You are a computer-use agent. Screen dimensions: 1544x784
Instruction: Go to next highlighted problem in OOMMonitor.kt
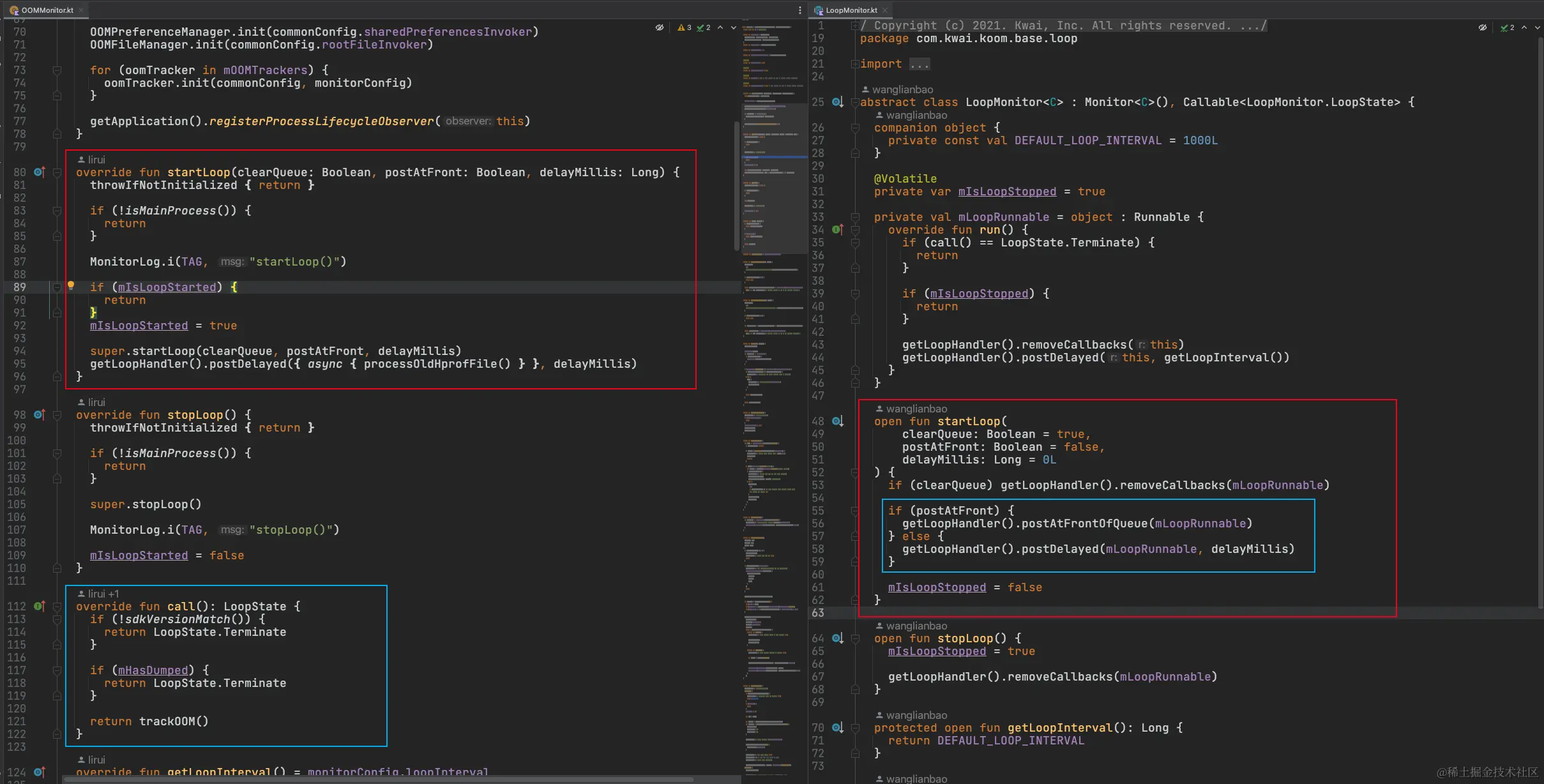pyautogui.click(x=734, y=27)
